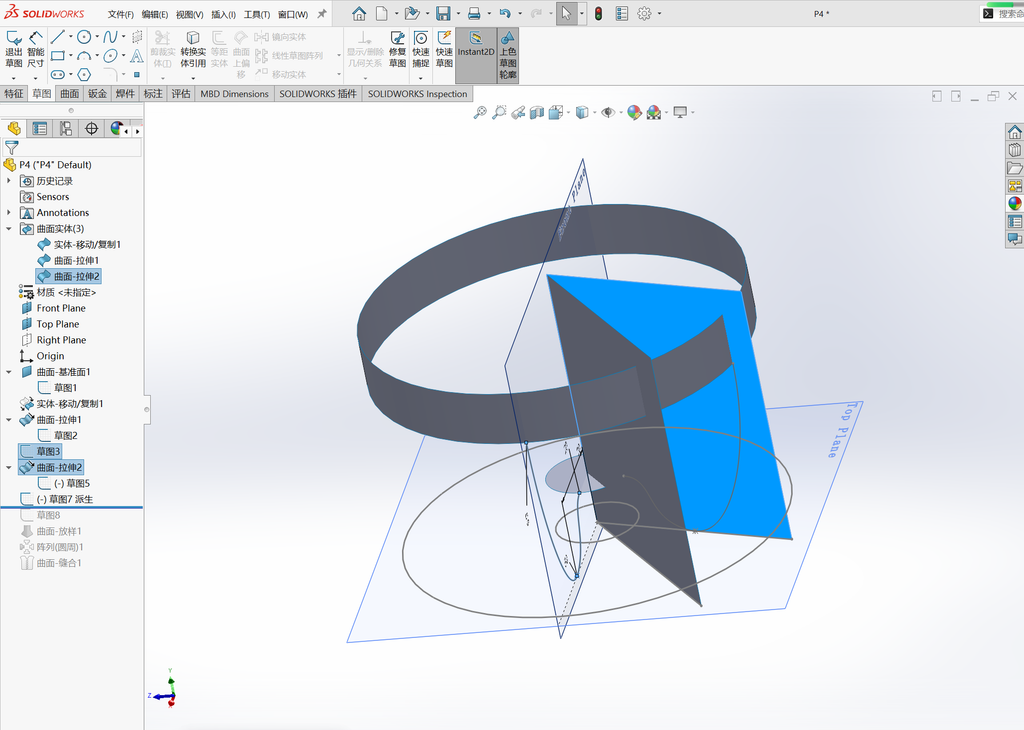The image size is (1024, 730).
Task: Open the Section View tool
Action: [x=537, y=112]
